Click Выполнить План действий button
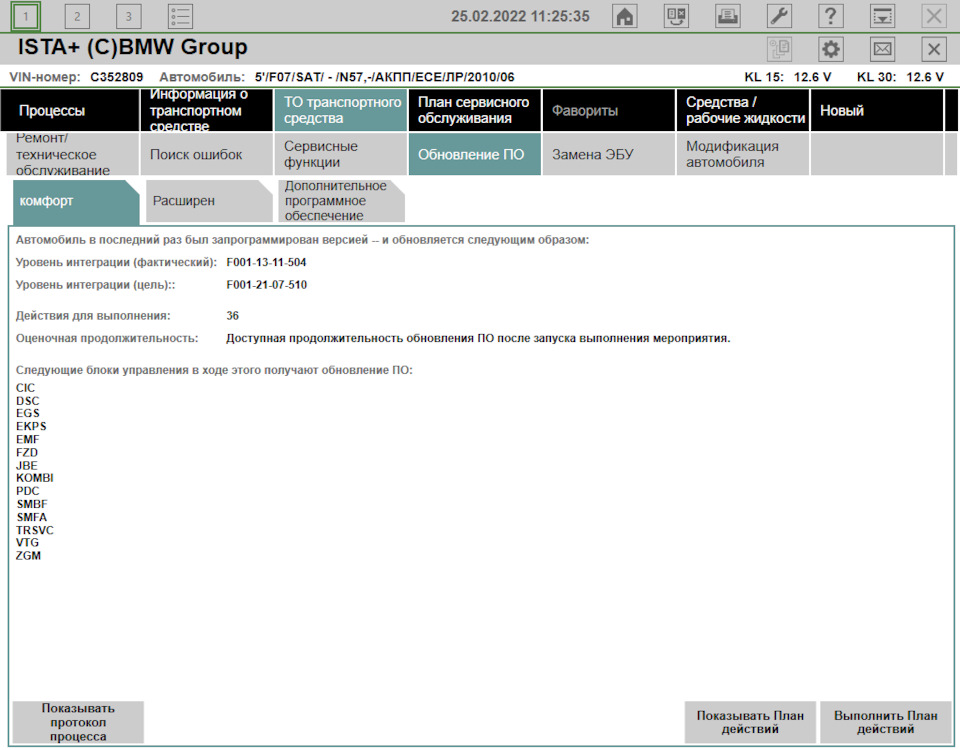The image size is (960, 750). pyautogui.click(x=885, y=722)
